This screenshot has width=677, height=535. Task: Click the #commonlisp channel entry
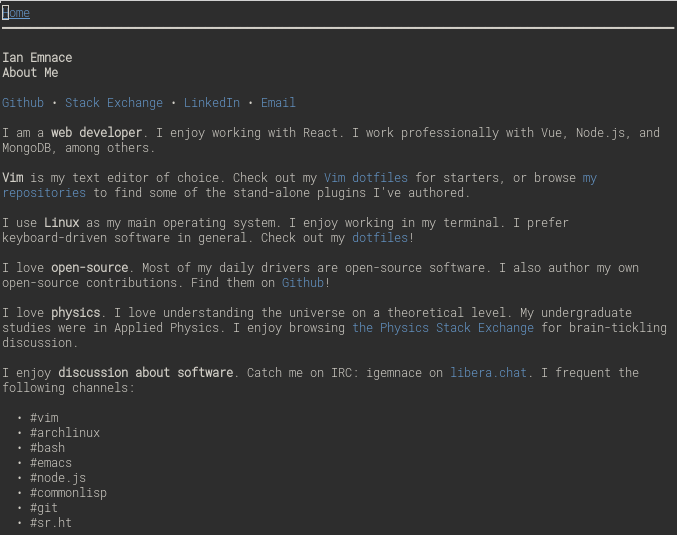[x=68, y=493]
